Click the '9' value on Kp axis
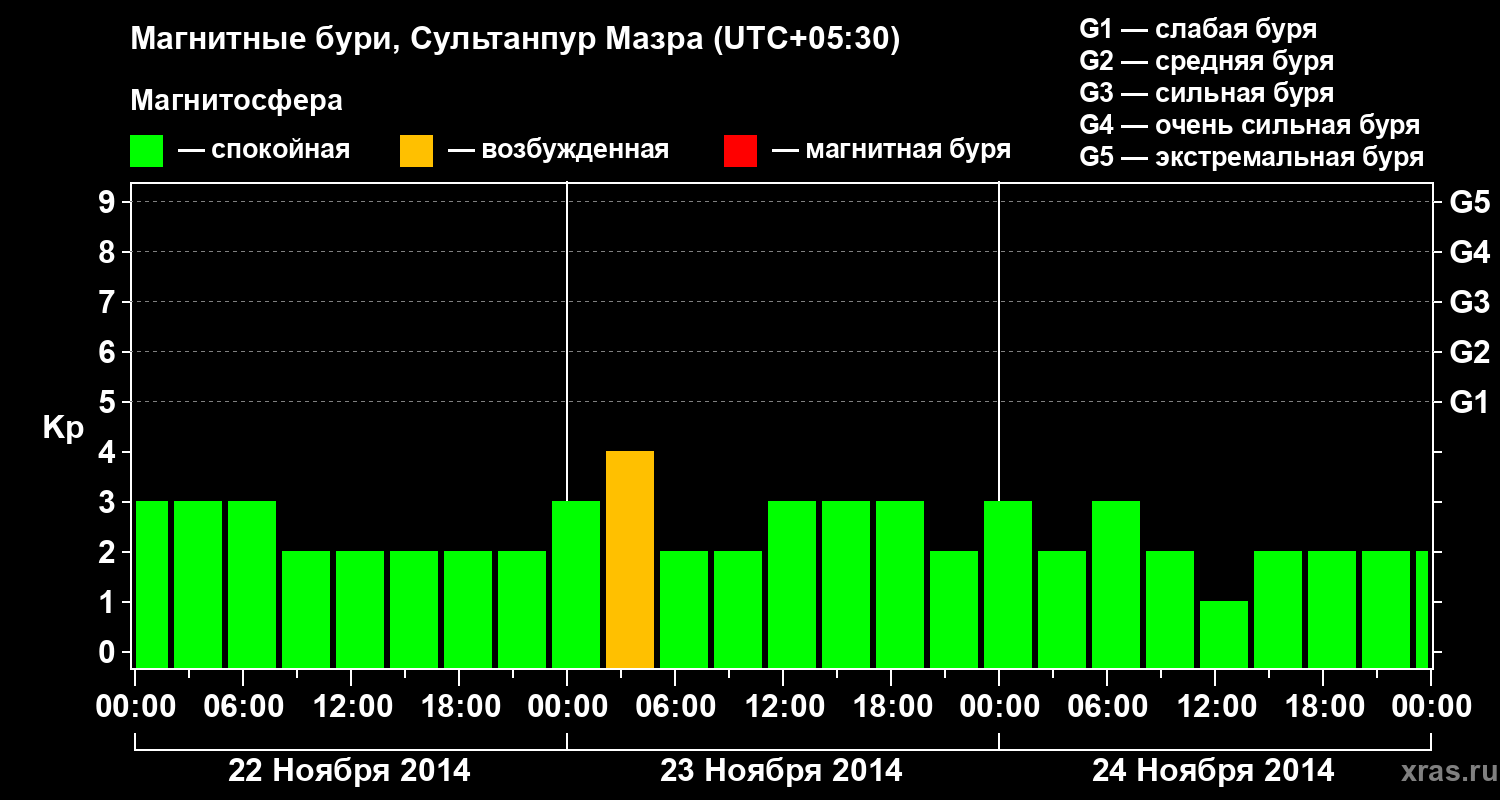 (x=109, y=203)
